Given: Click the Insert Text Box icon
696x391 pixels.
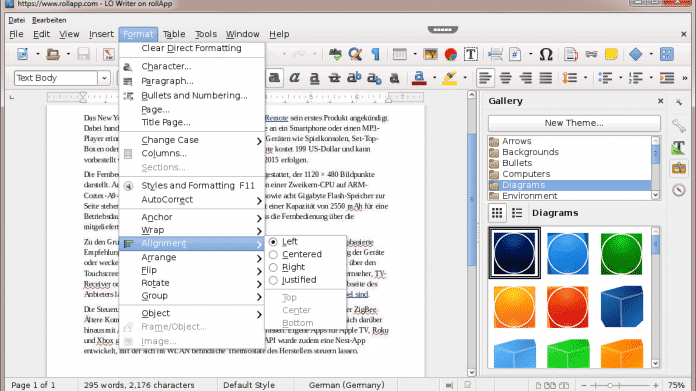Looking at the screenshot, I should pos(471,54).
